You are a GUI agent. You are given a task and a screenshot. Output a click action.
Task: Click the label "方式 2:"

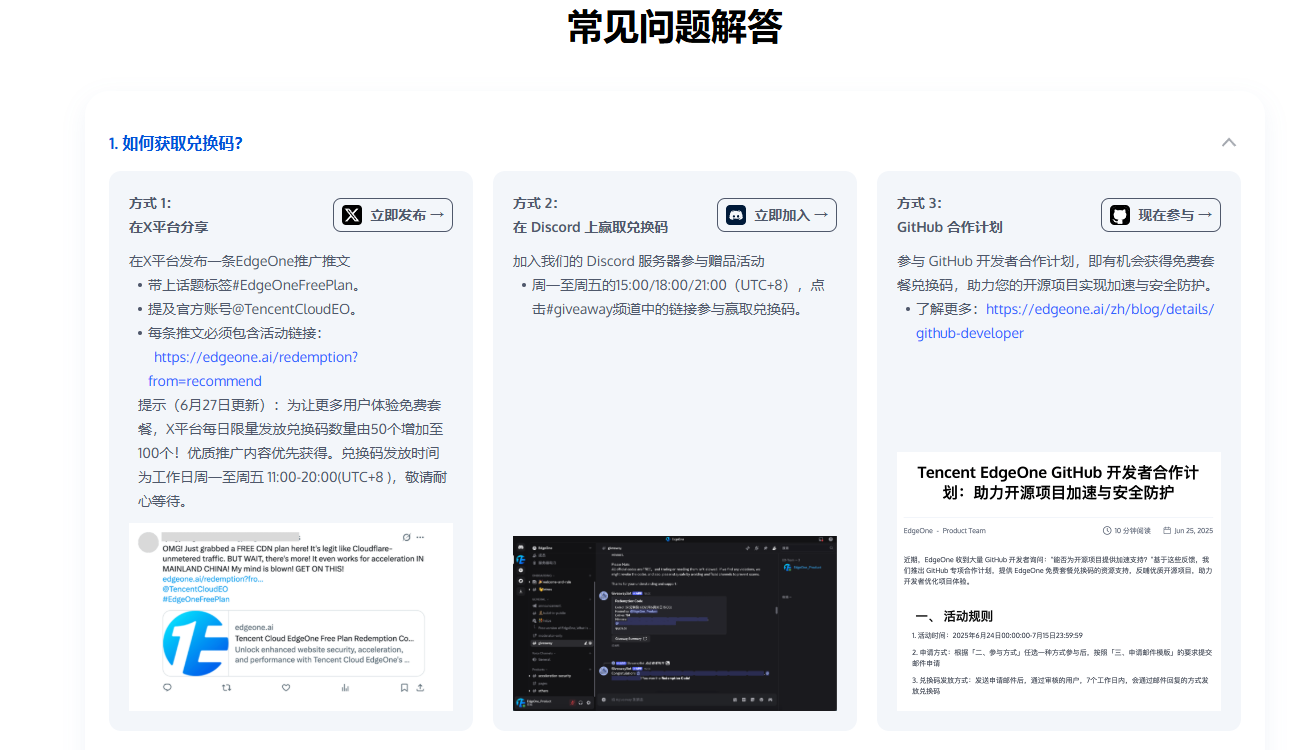(x=536, y=203)
